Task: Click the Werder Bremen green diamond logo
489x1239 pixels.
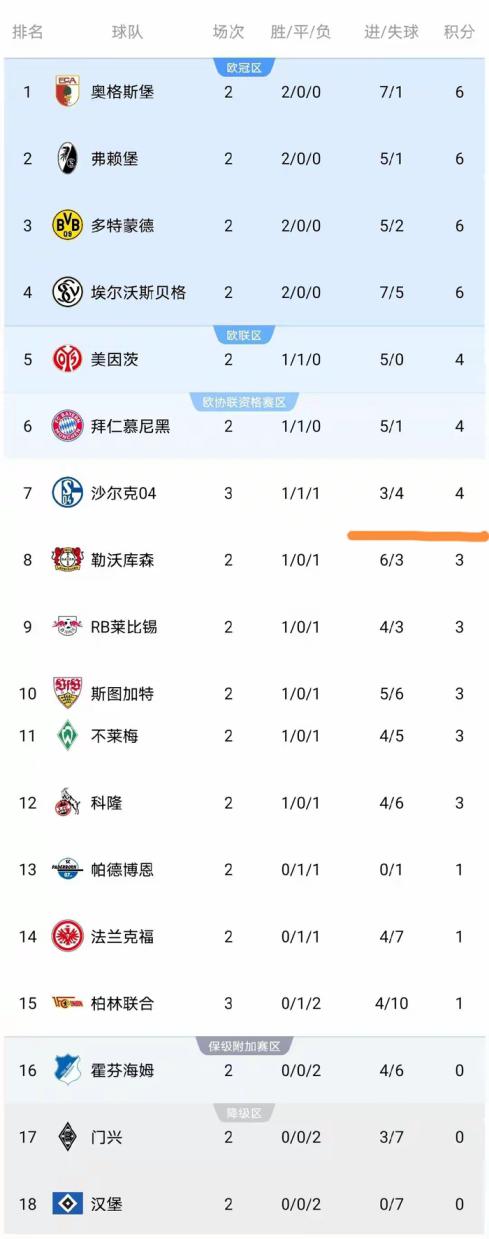Action: point(68,736)
